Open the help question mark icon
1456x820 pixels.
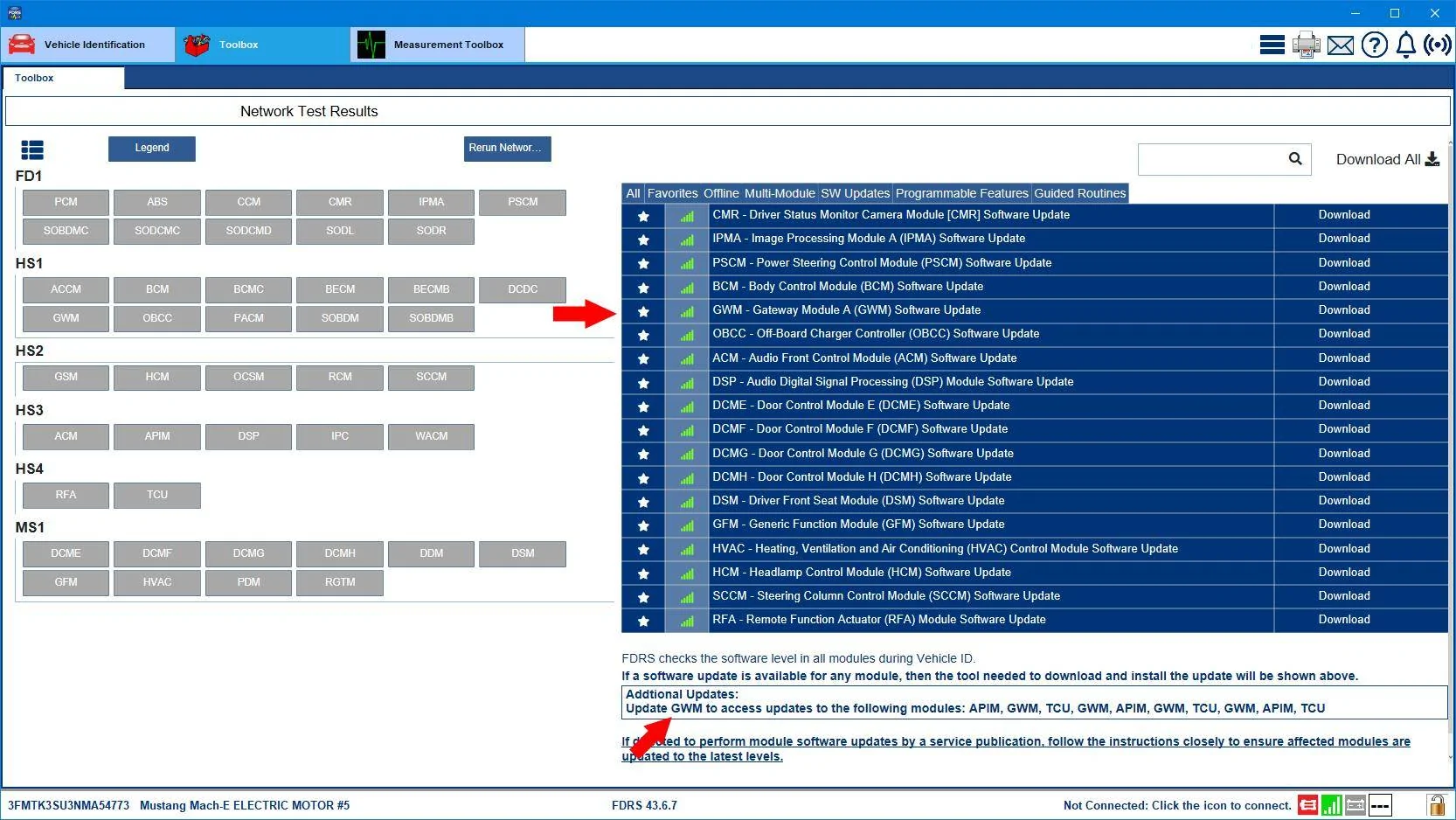[x=1374, y=45]
